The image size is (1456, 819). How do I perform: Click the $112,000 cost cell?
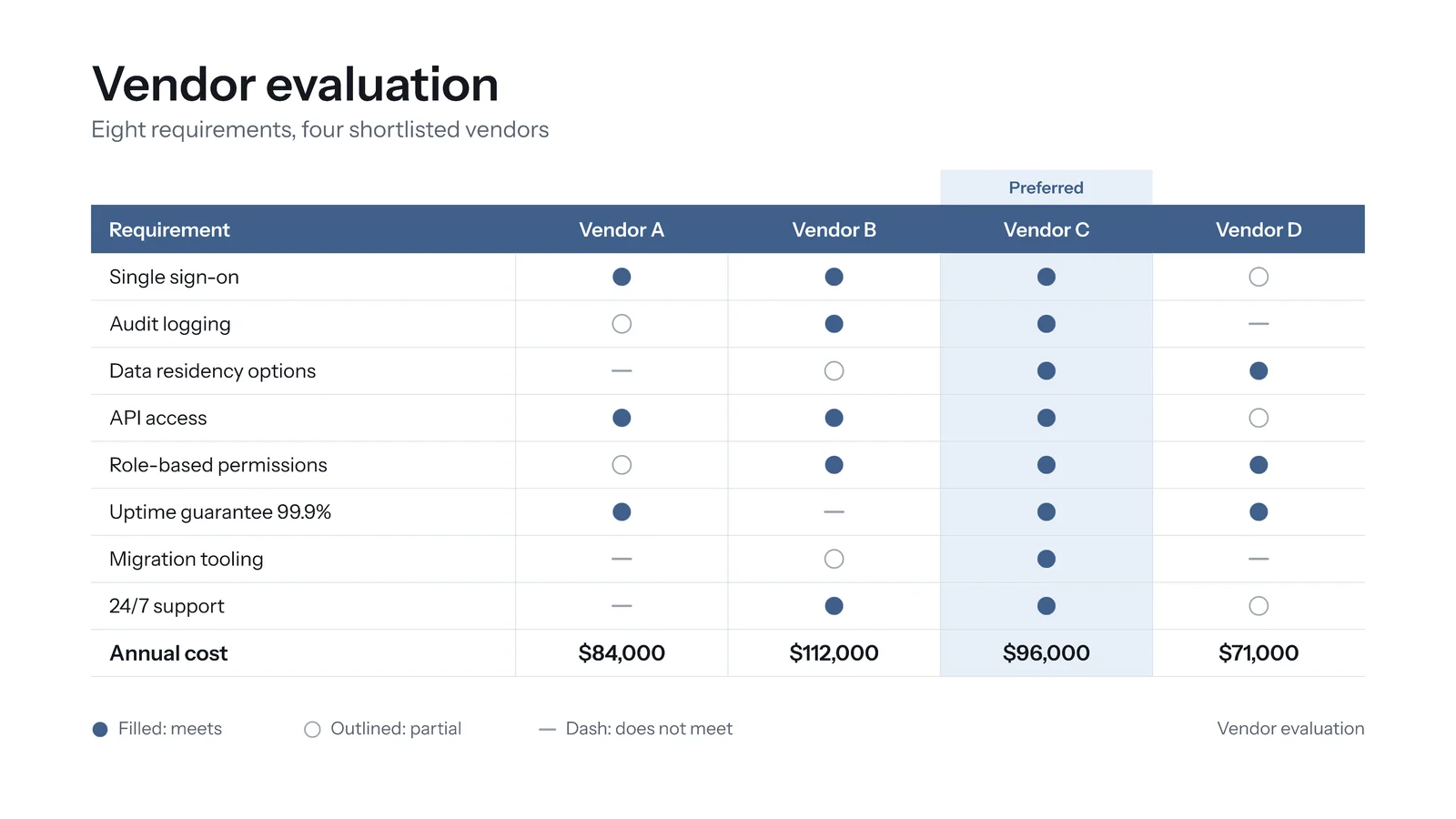(x=834, y=653)
